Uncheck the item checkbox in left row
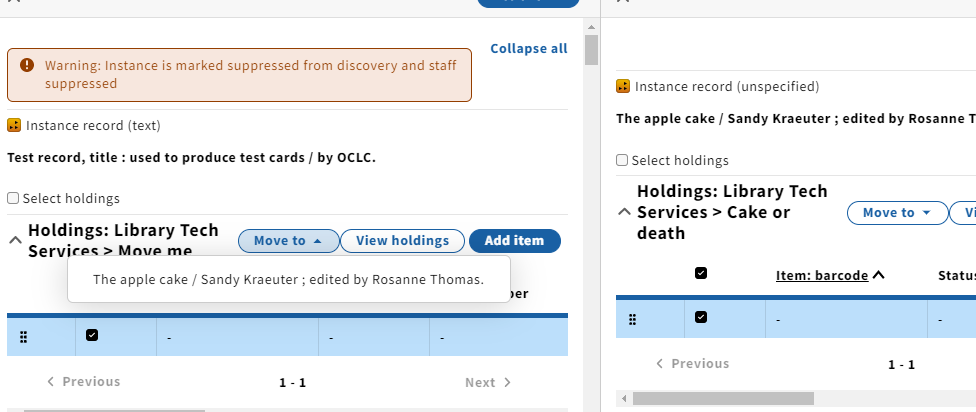The width and height of the screenshot is (976, 412). (x=92, y=335)
